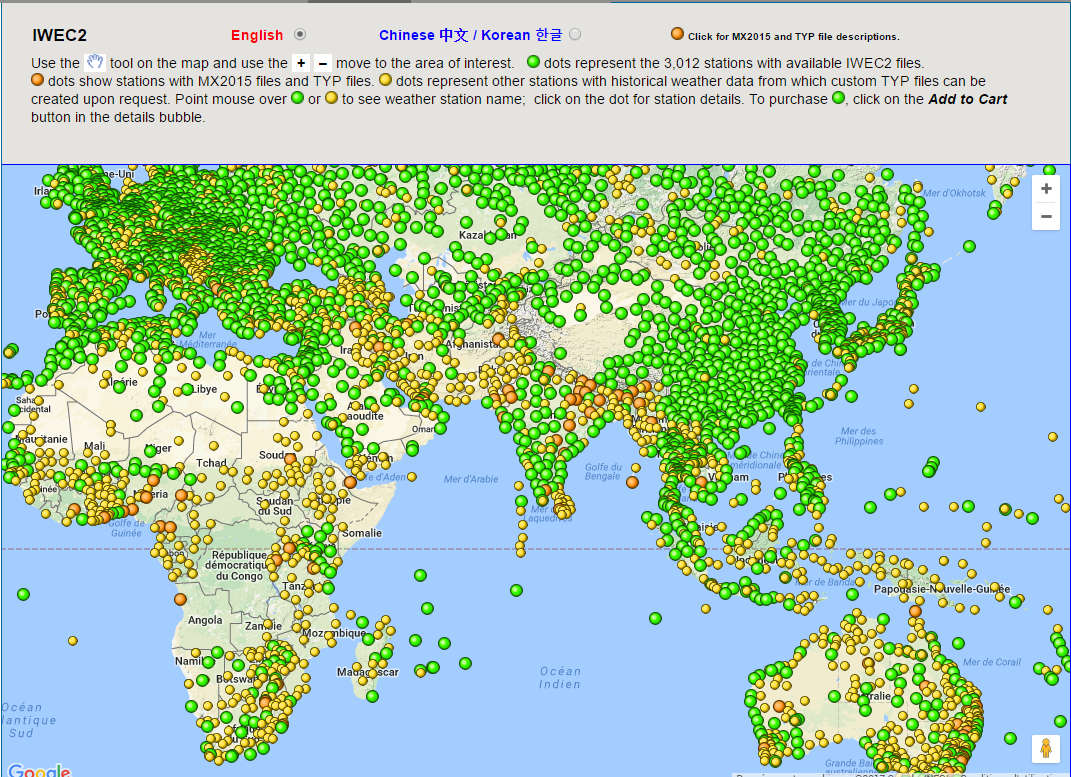Open the Google logo link on the map
Image resolution: width=1071 pixels, height=777 pixels.
[39, 770]
